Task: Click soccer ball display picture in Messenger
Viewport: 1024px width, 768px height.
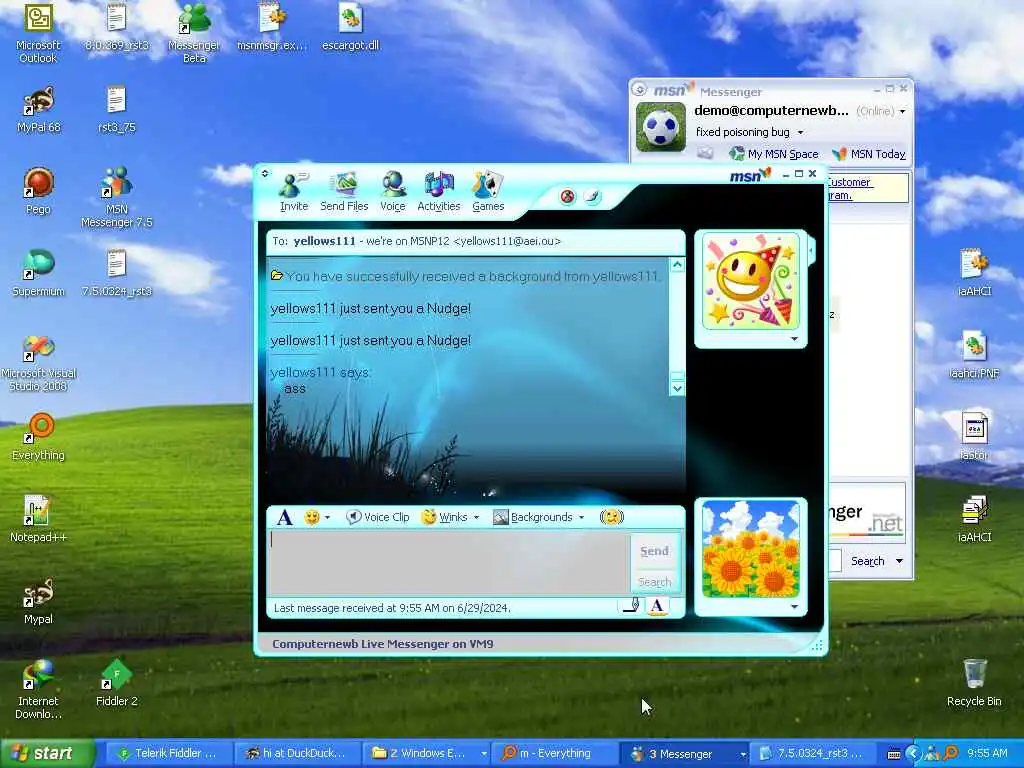Action: (660, 127)
